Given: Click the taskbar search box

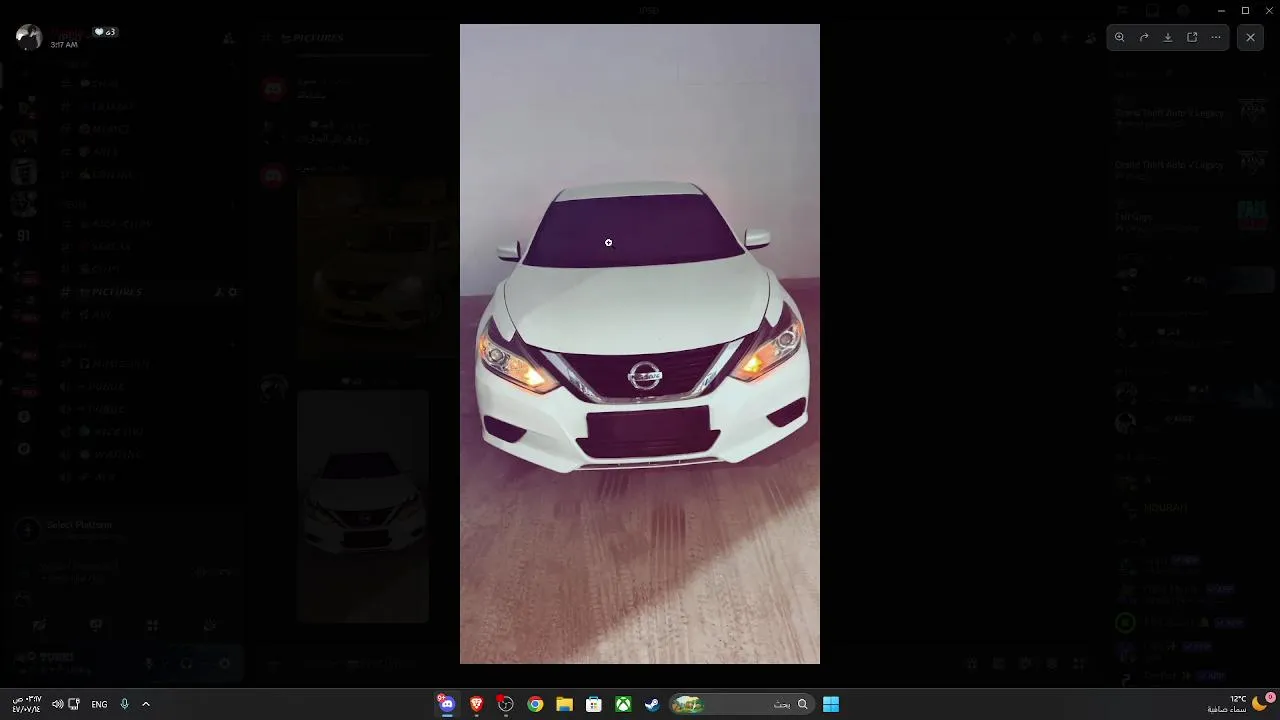Looking at the screenshot, I should [740, 704].
